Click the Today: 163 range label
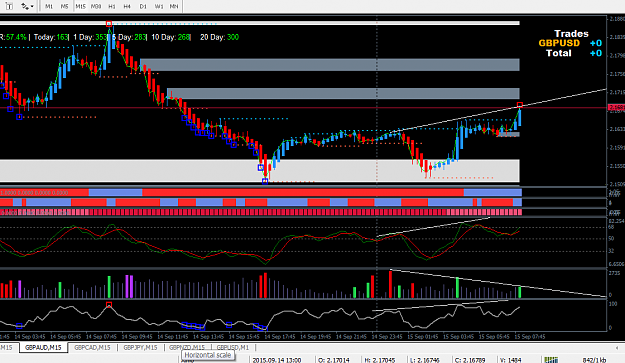The width and height of the screenshot is (625, 363). pyautogui.click(x=51, y=37)
